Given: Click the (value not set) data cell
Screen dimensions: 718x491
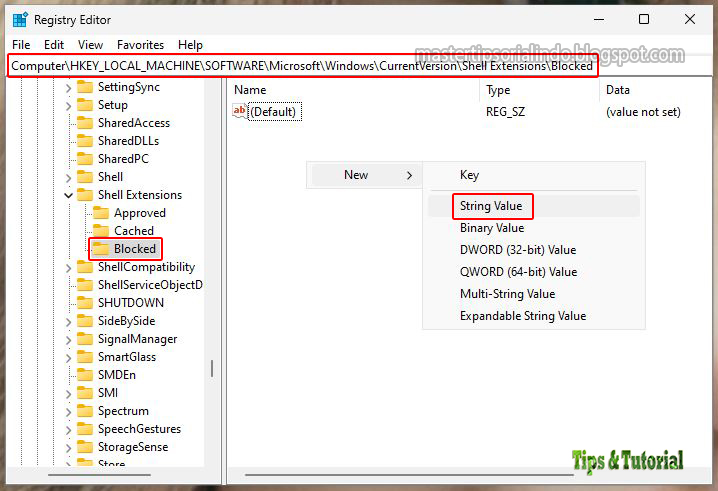Looking at the screenshot, I should (643, 112).
